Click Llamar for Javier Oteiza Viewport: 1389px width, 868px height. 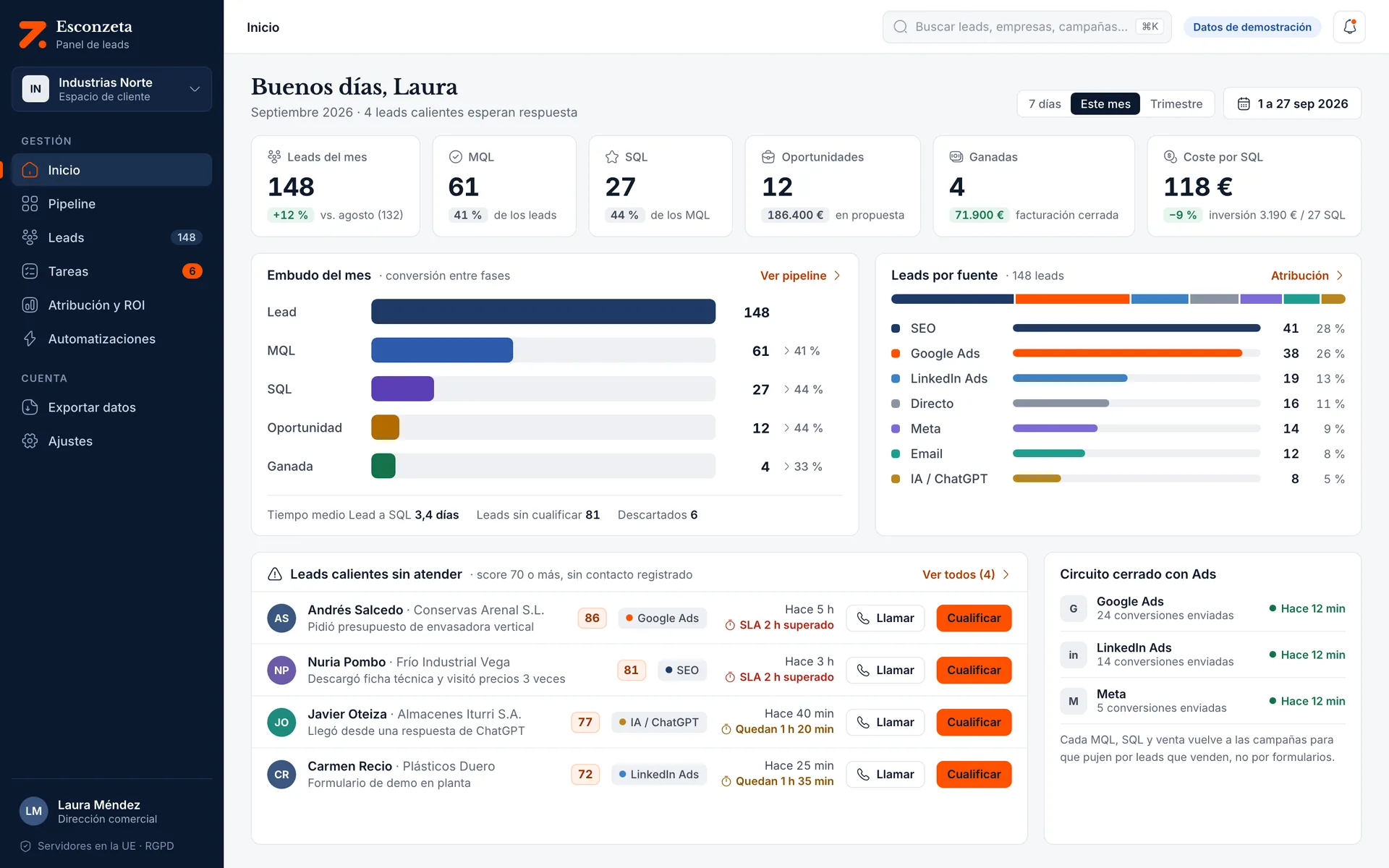point(885,723)
